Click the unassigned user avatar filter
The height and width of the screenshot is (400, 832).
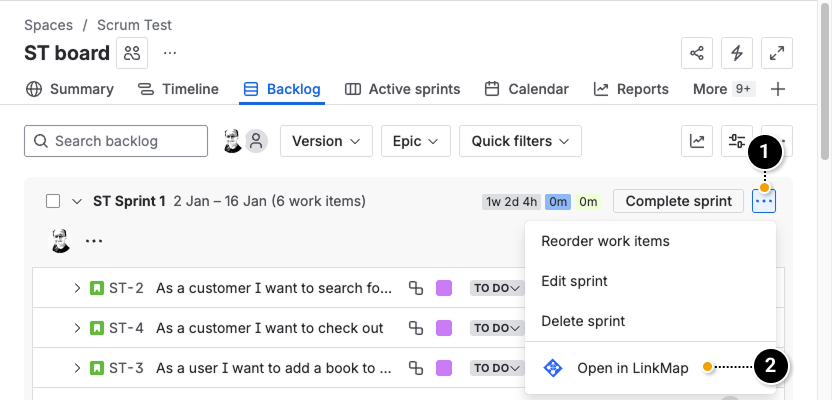tap(257, 141)
